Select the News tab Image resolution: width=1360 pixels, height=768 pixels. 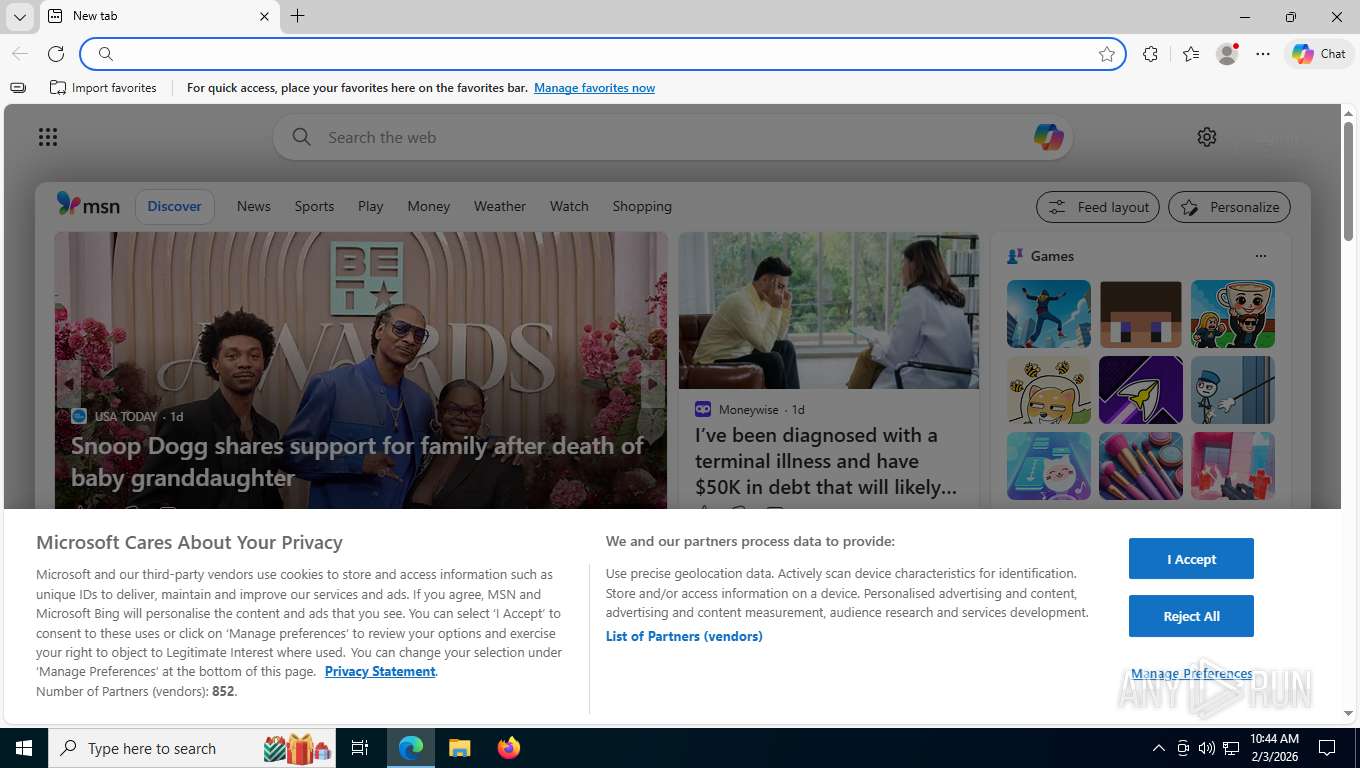[x=254, y=206]
